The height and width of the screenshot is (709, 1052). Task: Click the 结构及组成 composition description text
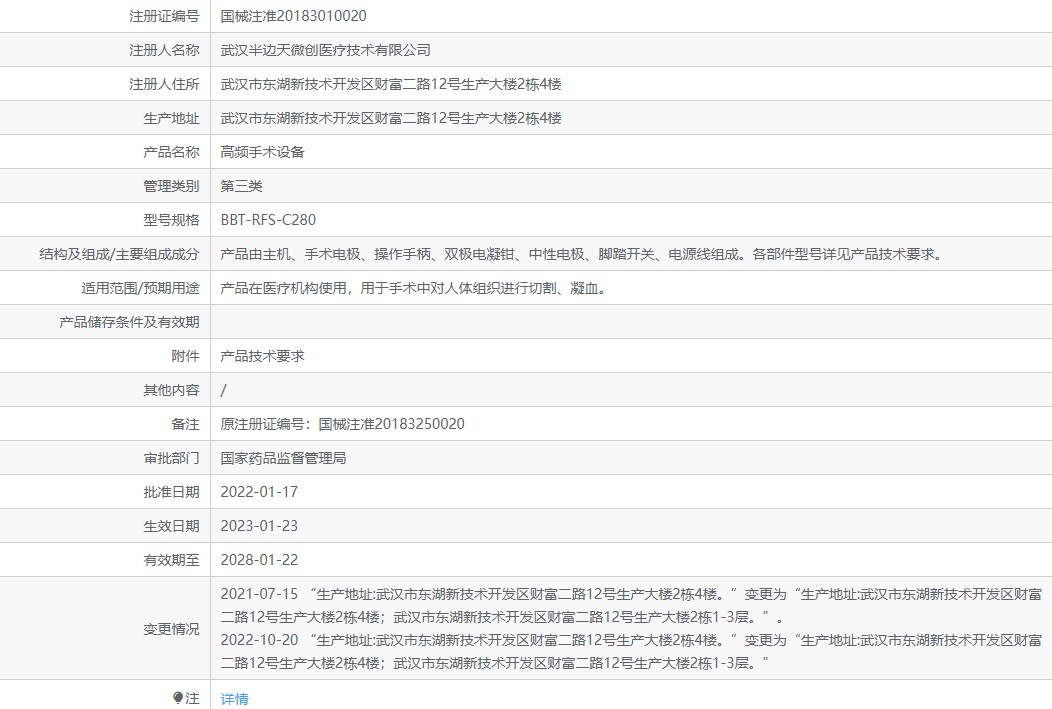click(x=582, y=254)
